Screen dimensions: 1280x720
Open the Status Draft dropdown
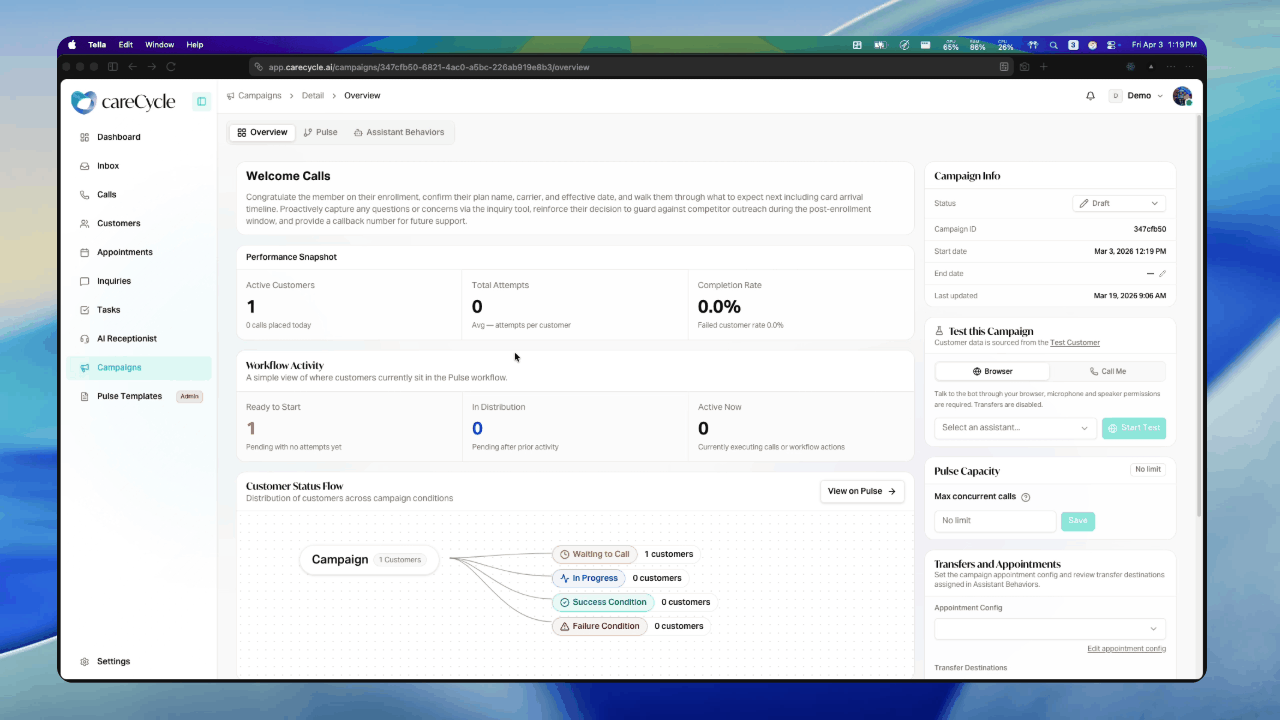coord(1118,203)
